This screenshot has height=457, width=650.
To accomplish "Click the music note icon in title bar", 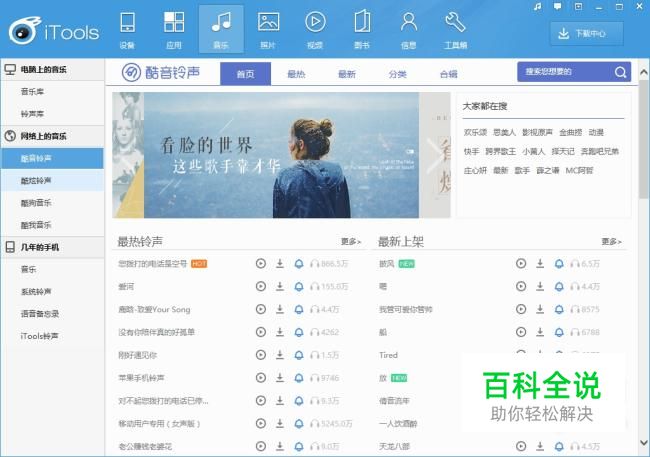I will [538, 7].
